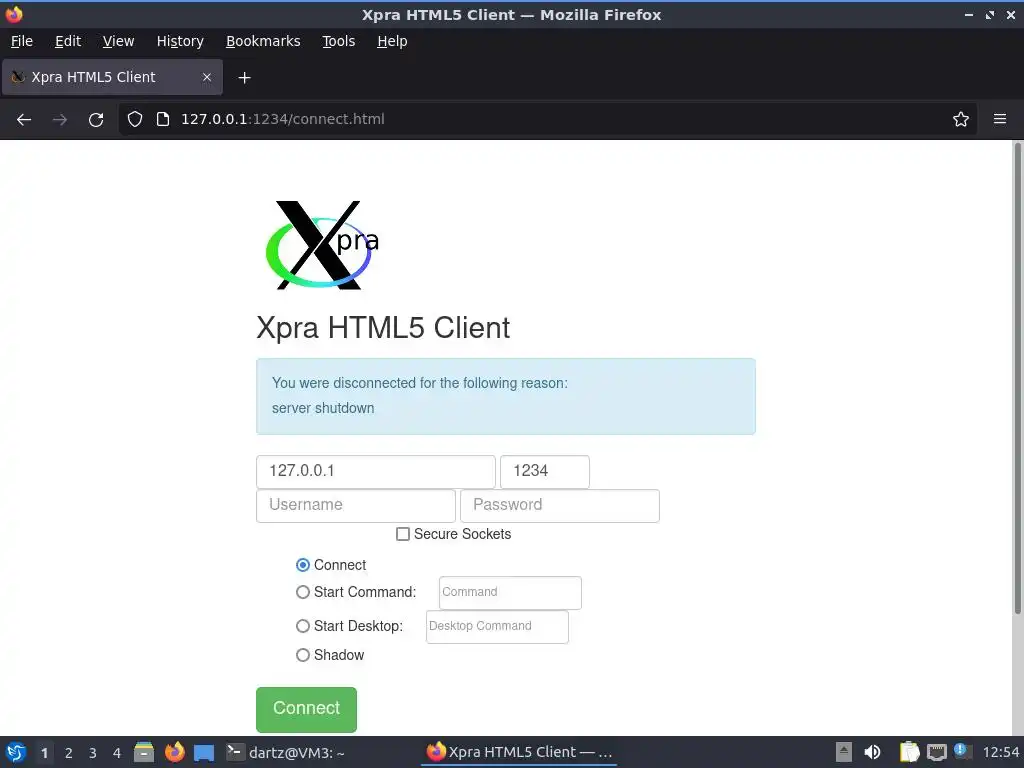1024x768 pixels.
Task: Open the File menu
Action: (x=22, y=41)
